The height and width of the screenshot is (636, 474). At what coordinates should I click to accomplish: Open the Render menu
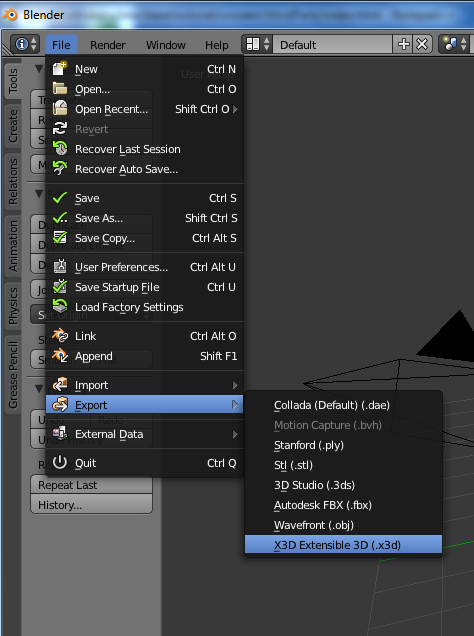[107, 45]
